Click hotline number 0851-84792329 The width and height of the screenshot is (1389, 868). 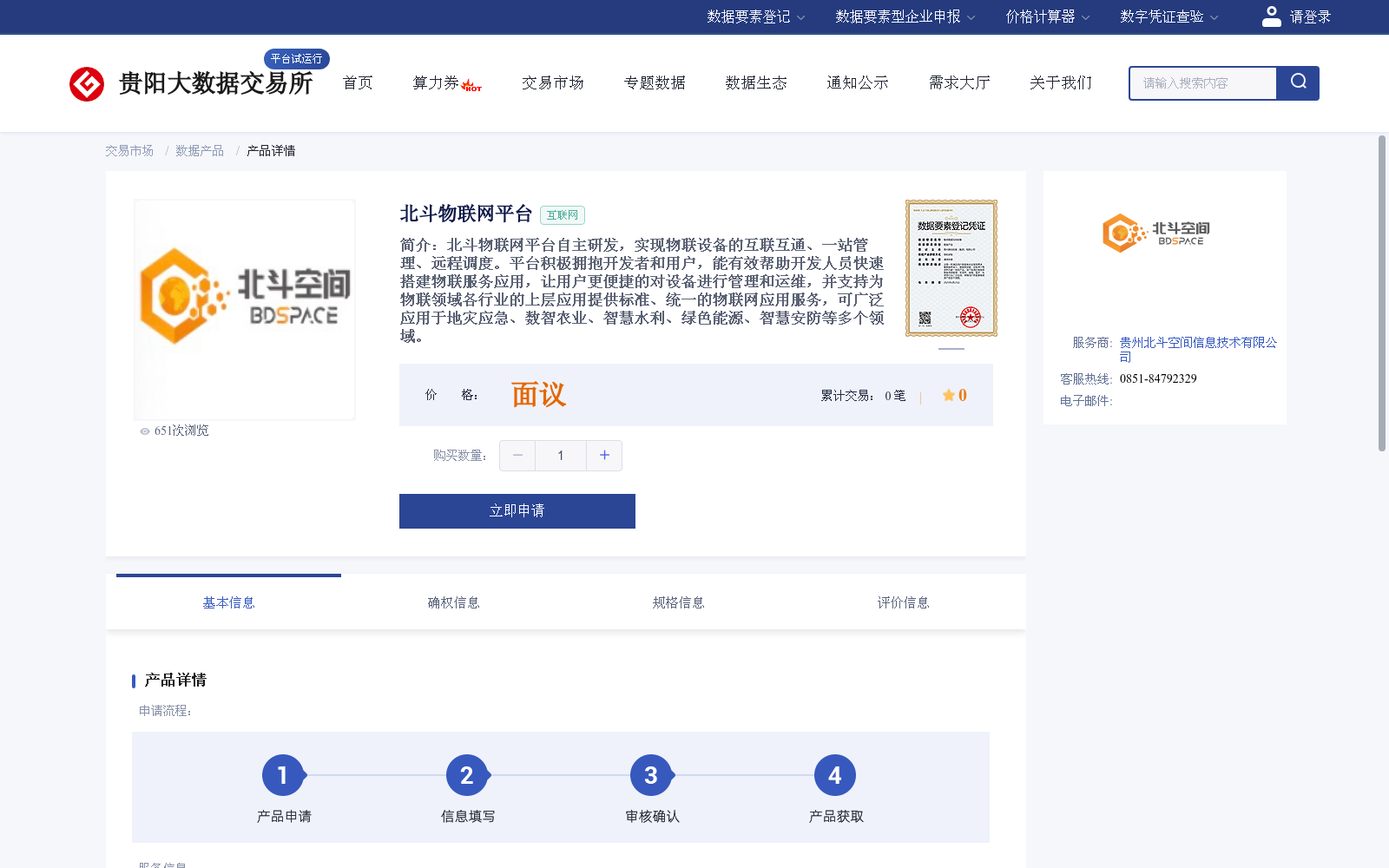[1158, 379]
